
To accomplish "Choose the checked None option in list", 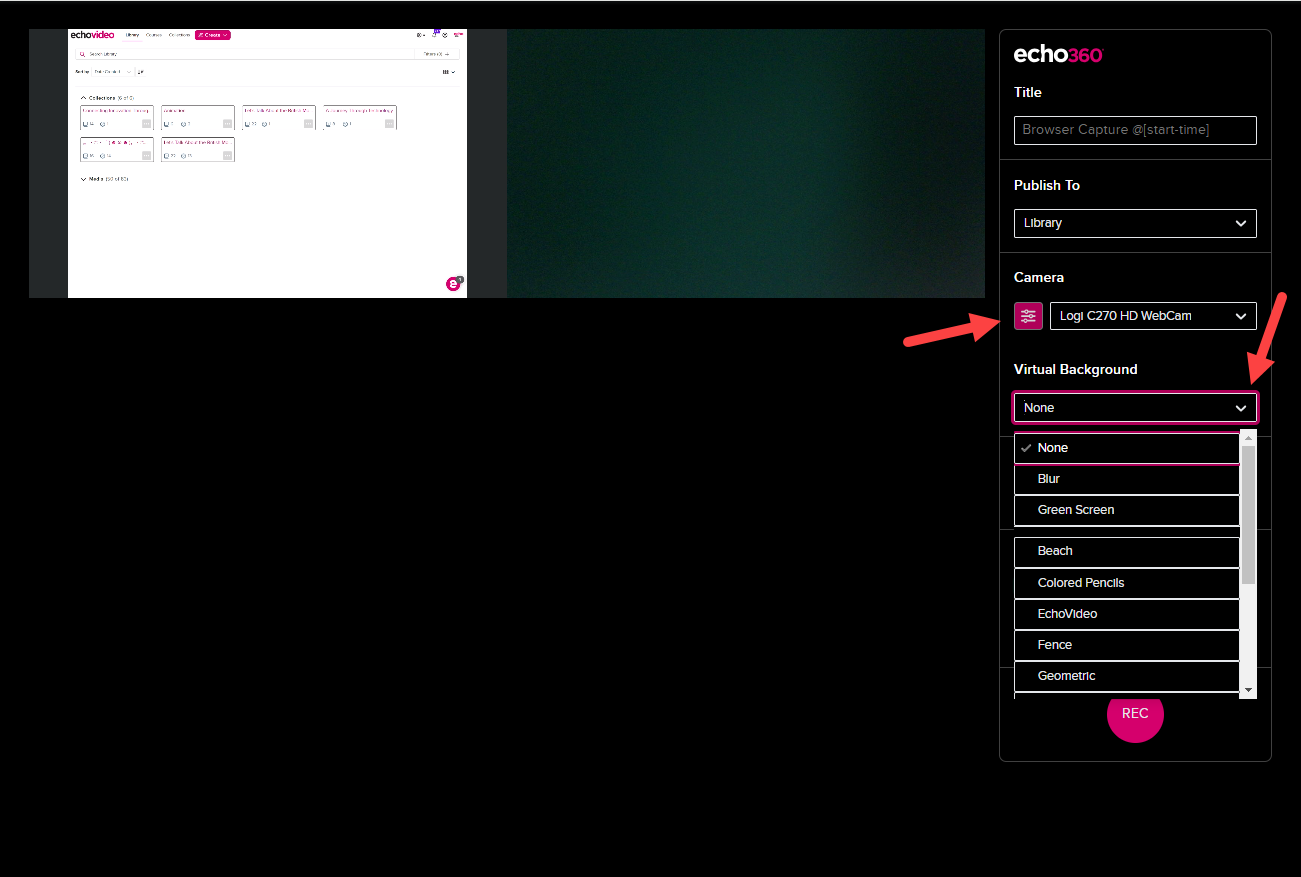I will click(1127, 448).
